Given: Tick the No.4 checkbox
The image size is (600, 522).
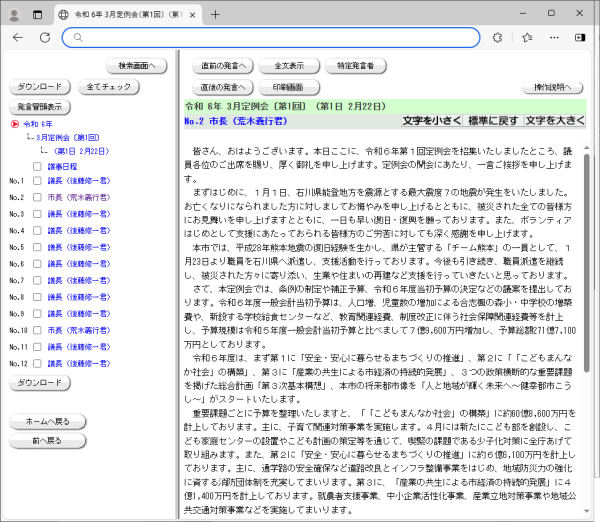Looking at the screenshot, I should coord(37,230).
